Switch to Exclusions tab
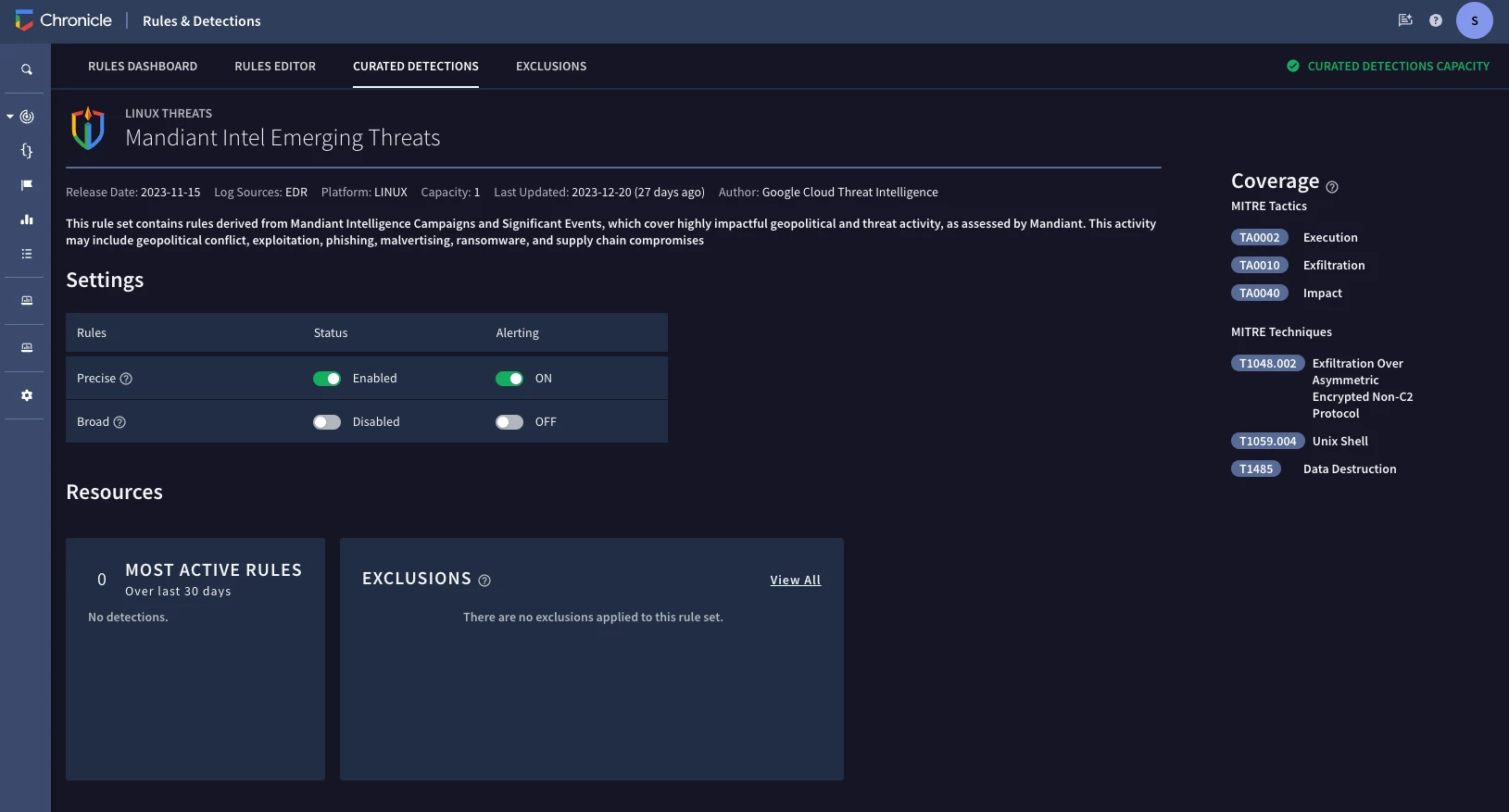Screen dimensions: 1509x812 551,67
